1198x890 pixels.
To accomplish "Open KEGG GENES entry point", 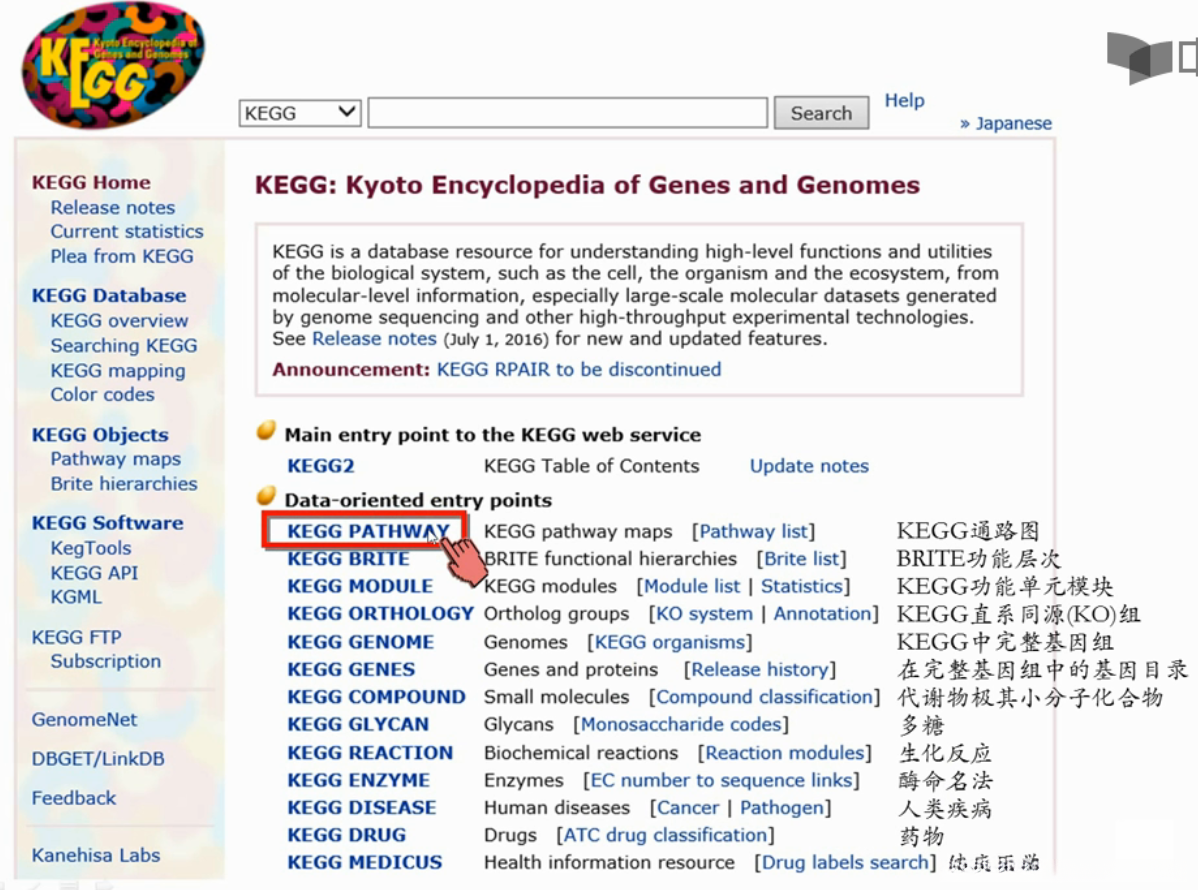I will pyautogui.click(x=351, y=669).
